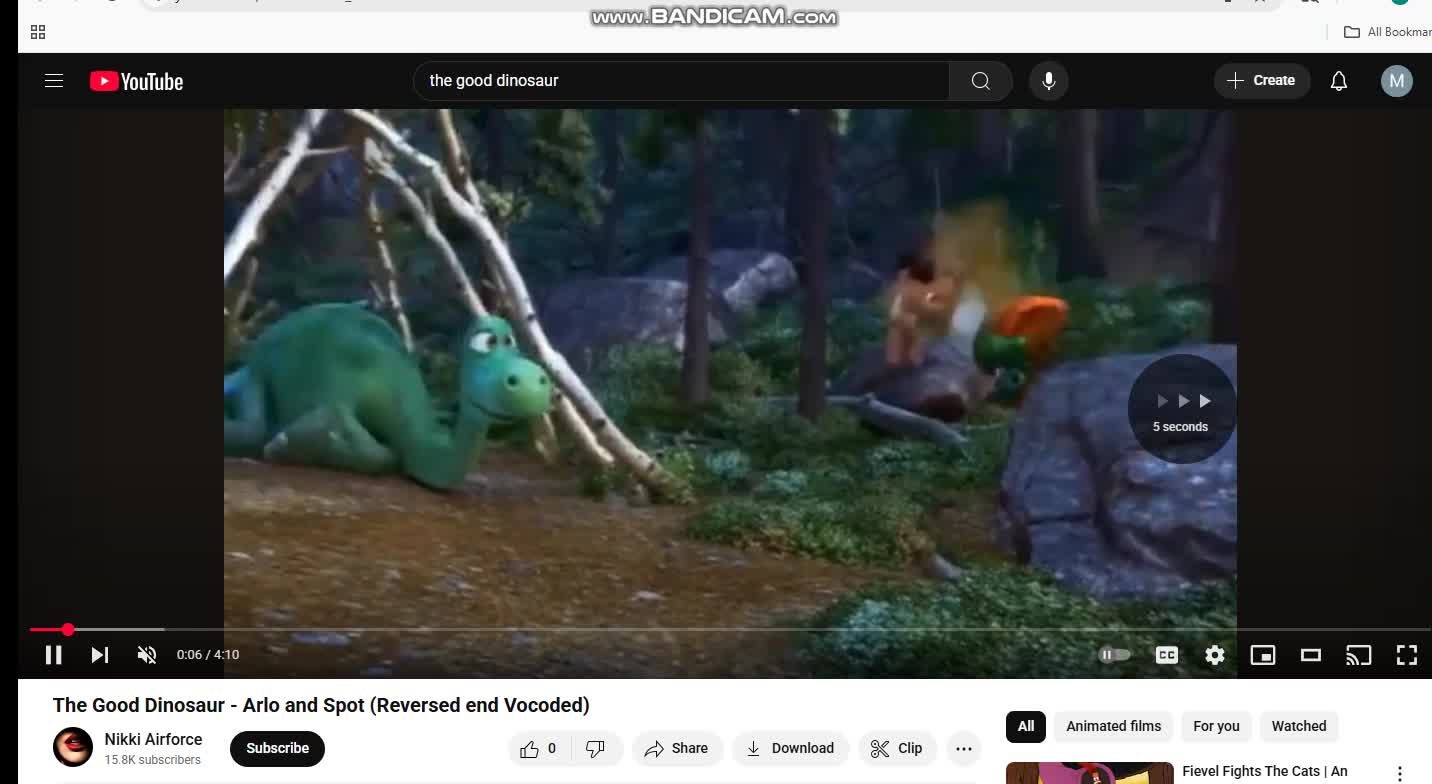The image size is (1432, 784).
Task: Open the notifications bell
Action: tap(1338, 81)
